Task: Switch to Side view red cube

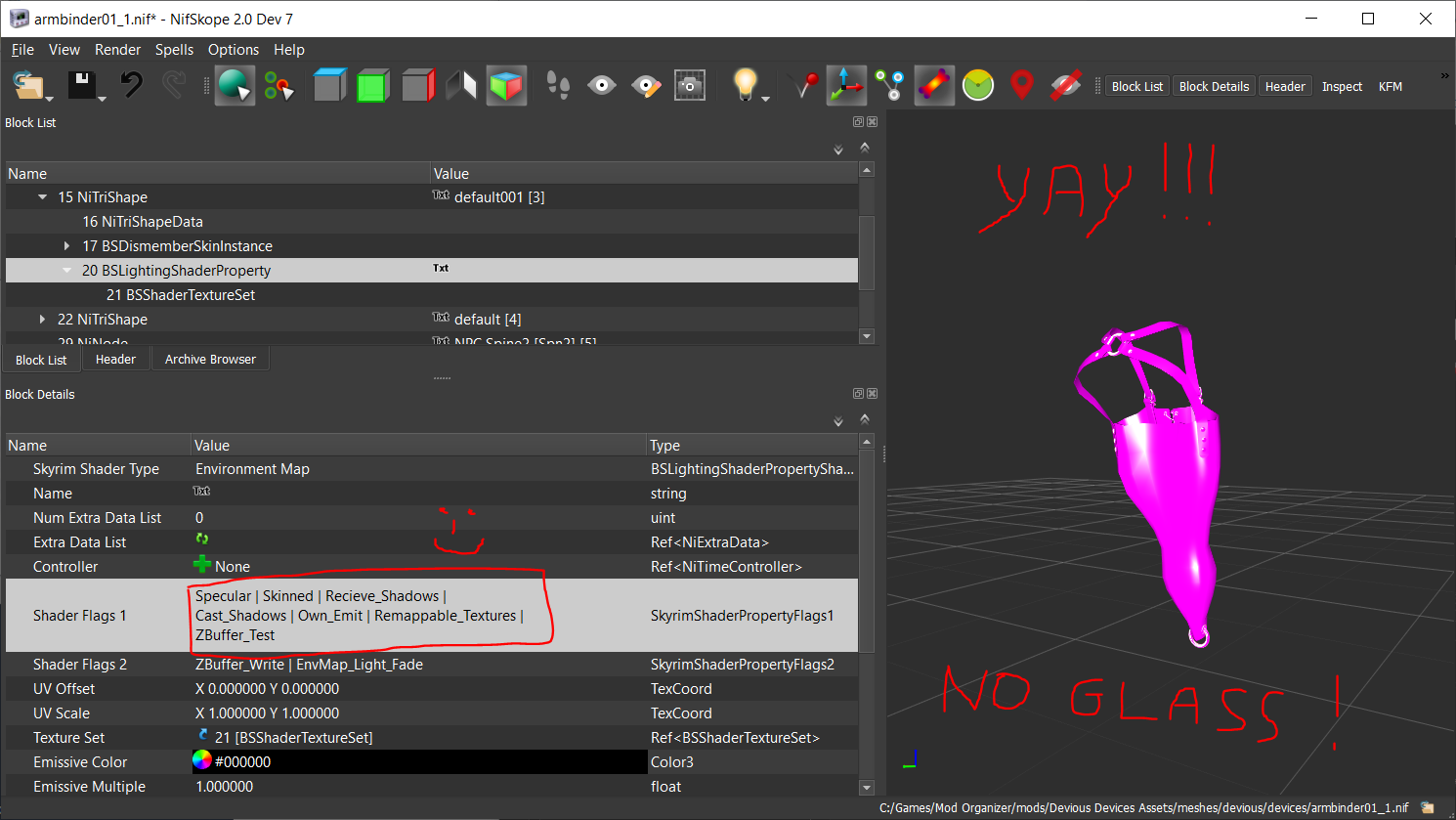Action: [417, 86]
